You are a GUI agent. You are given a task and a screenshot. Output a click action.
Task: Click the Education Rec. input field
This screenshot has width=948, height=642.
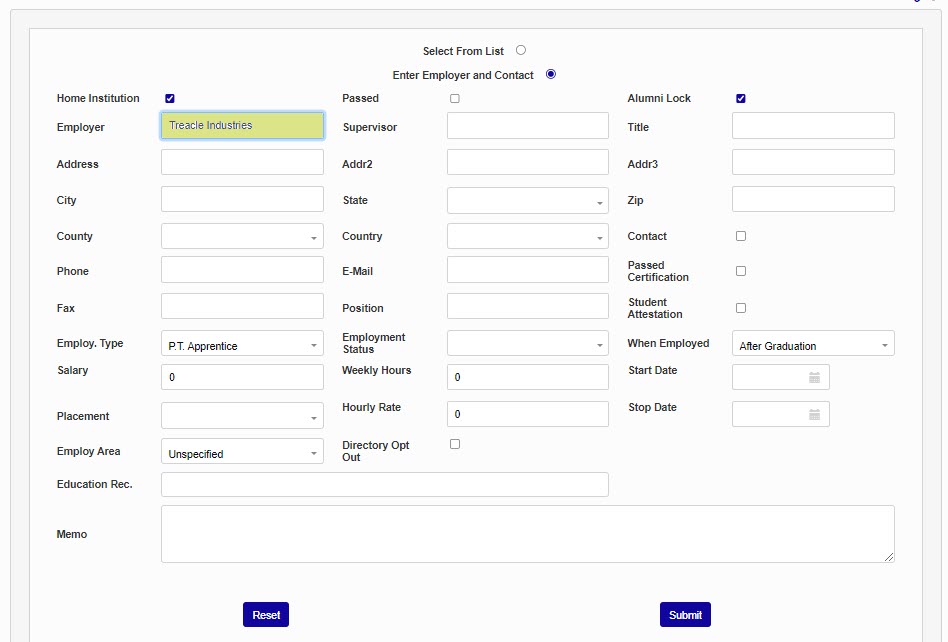point(384,485)
